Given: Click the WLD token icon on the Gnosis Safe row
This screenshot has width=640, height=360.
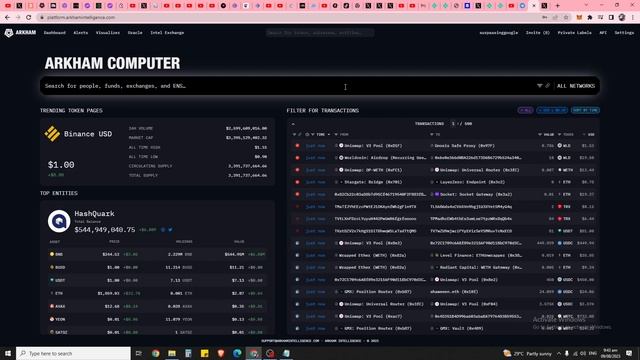Looking at the screenshot, I should click(560, 146).
